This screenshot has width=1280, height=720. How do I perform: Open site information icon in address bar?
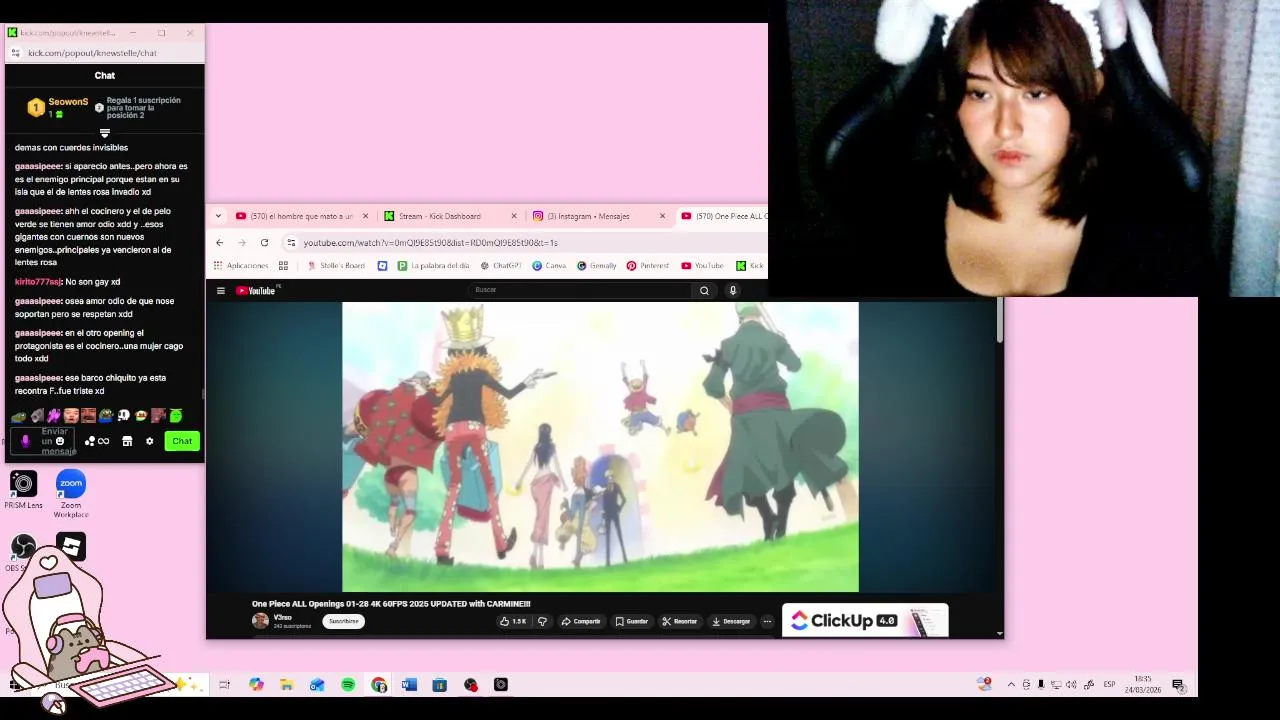pos(291,243)
